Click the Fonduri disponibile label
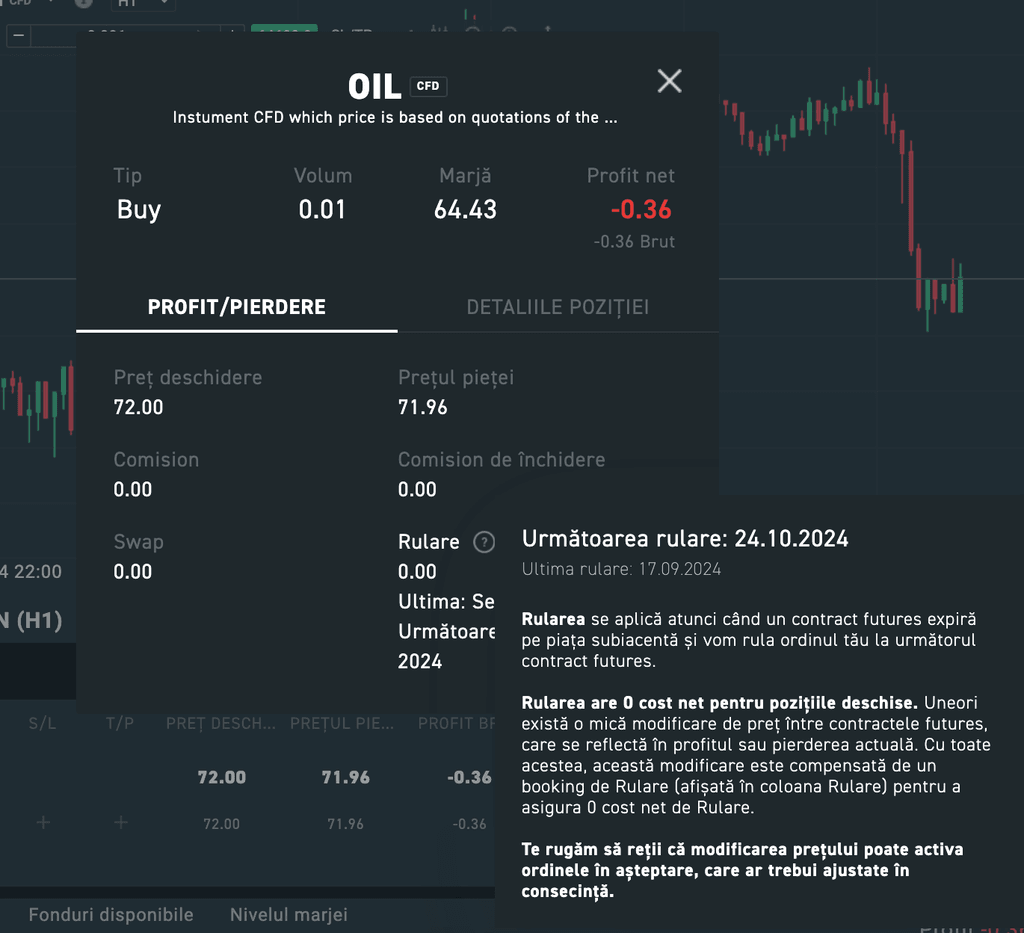The height and width of the screenshot is (933, 1024). (111, 915)
